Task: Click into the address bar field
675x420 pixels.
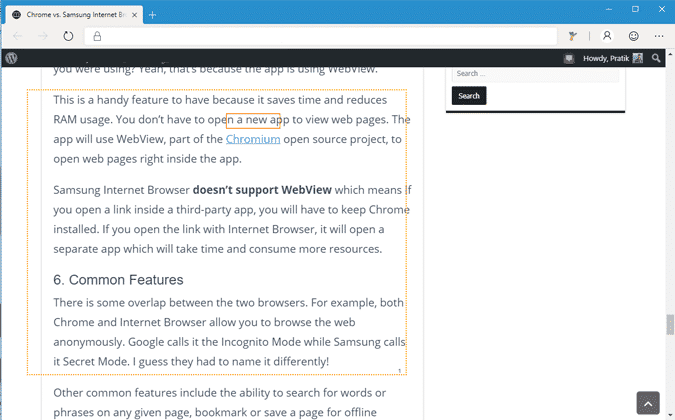Action: 321,36
